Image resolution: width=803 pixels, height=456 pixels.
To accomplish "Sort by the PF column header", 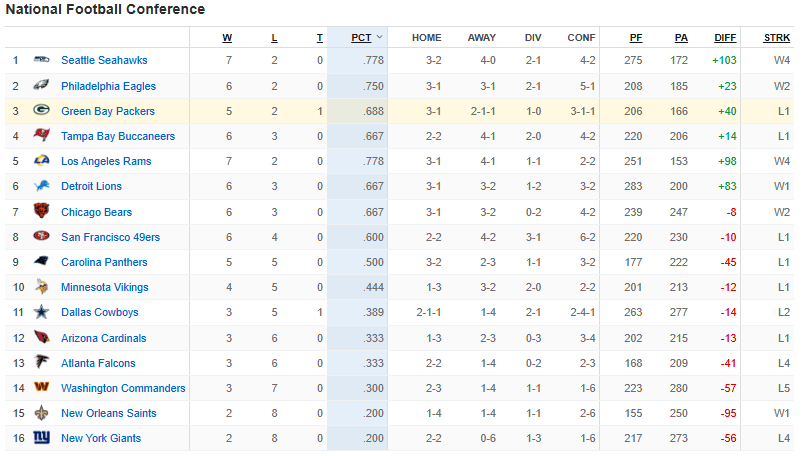I will click(636, 38).
